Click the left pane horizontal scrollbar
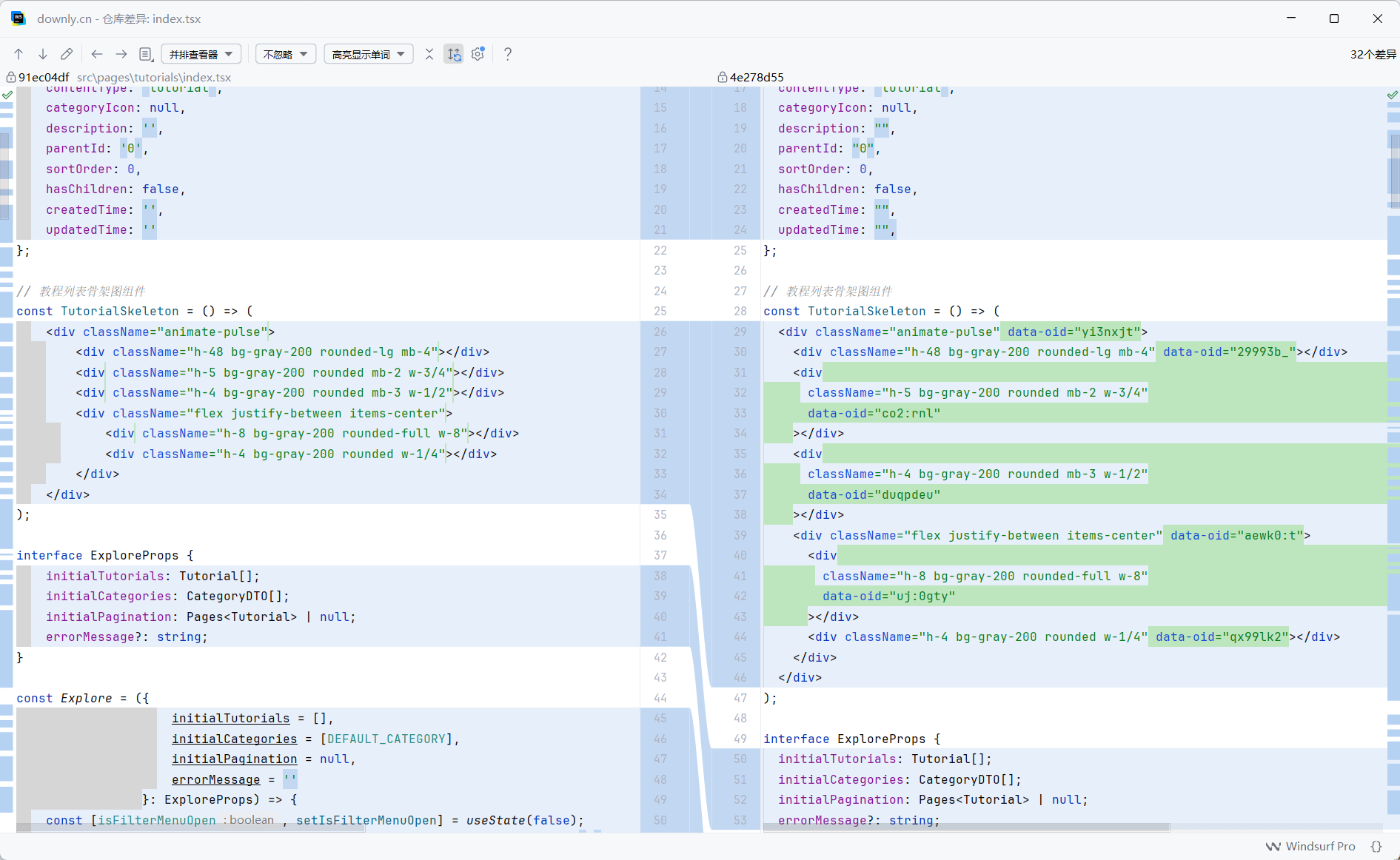 [x=191, y=827]
